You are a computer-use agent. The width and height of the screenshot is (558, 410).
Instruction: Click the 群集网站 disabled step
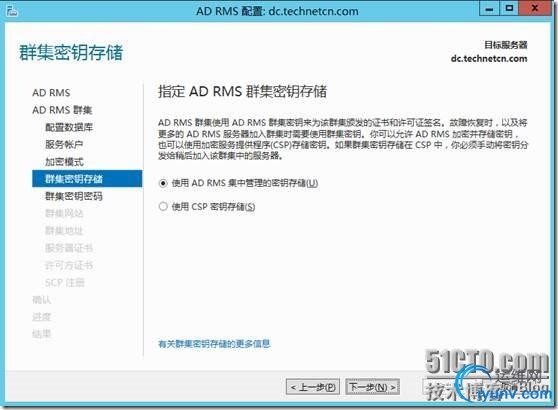64,213
